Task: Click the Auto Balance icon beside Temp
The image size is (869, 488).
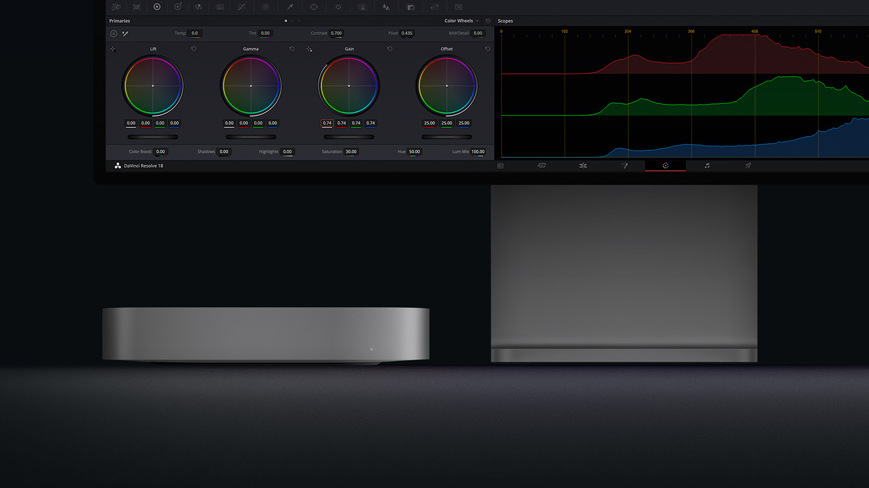Action: 114,33
